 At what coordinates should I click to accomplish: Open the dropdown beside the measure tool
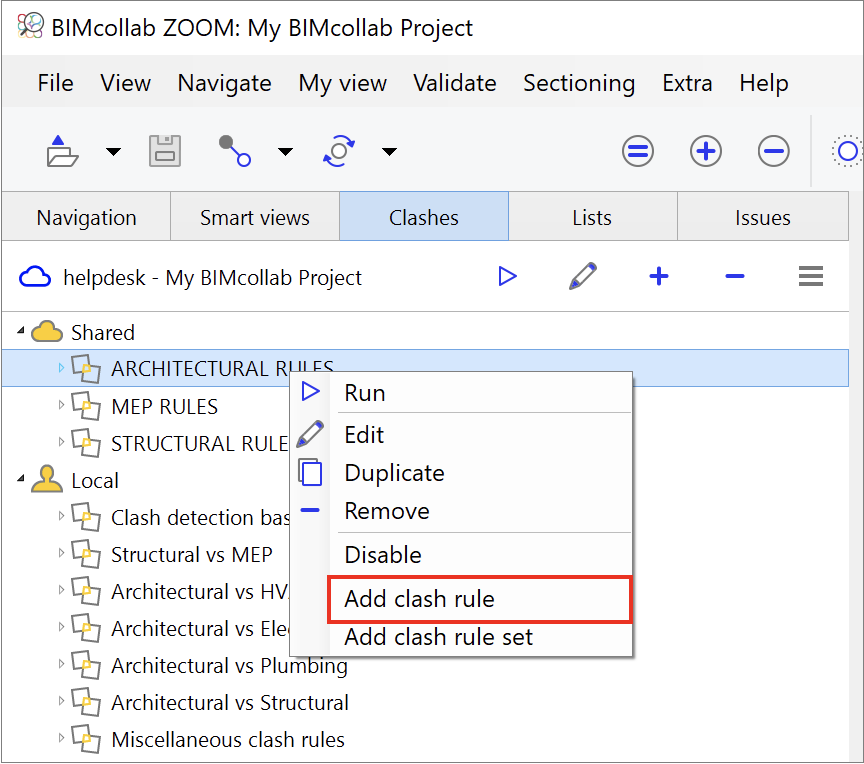coord(285,151)
